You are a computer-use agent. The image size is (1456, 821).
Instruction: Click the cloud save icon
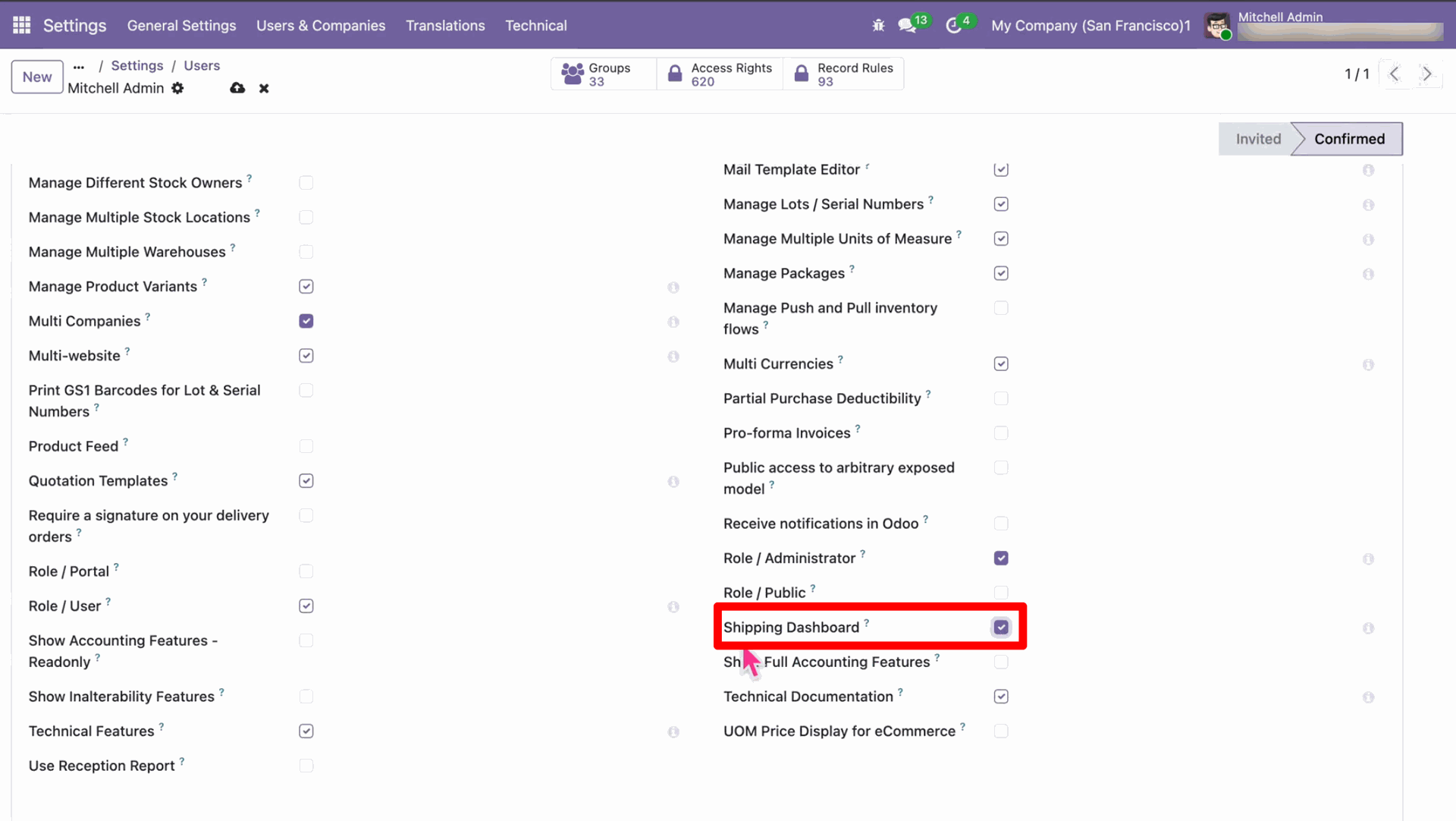pyautogui.click(x=237, y=88)
